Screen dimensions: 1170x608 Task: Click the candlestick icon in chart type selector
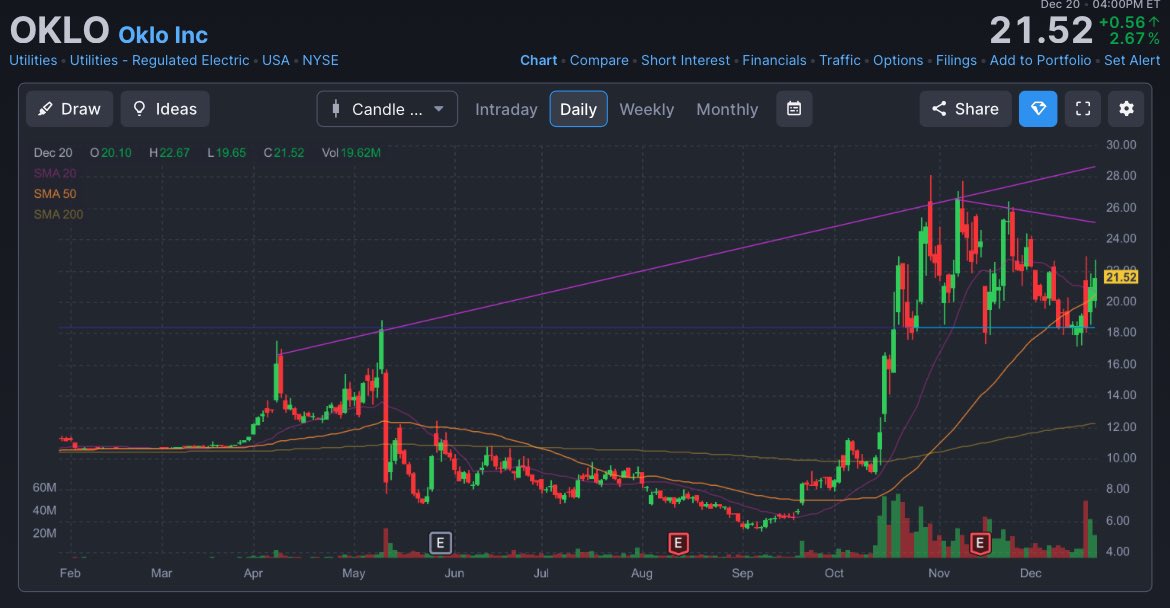point(336,109)
